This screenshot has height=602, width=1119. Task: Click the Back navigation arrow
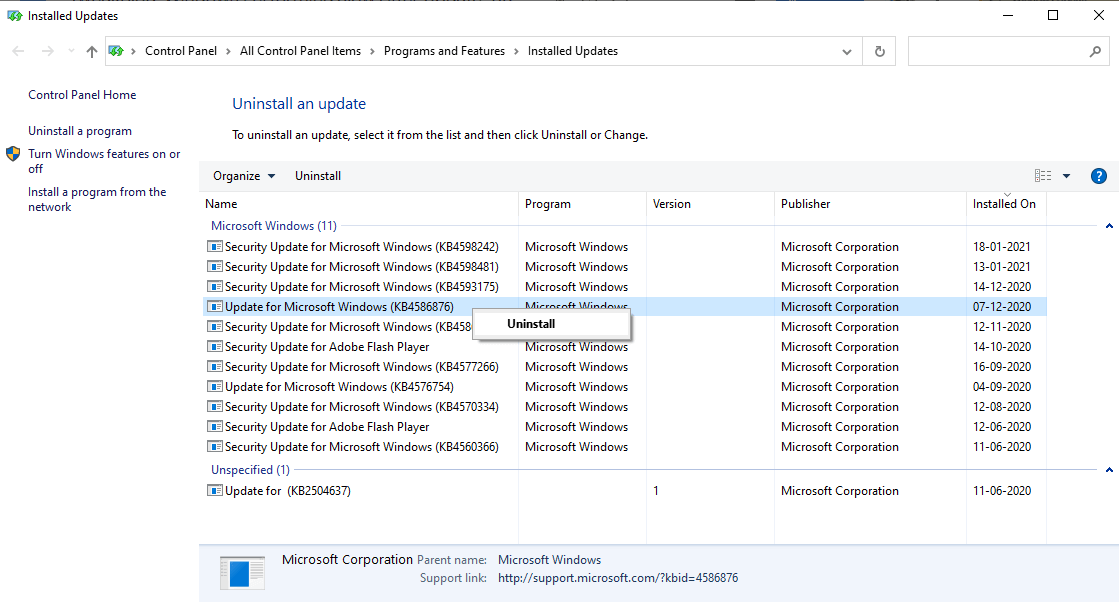[x=18, y=51]
